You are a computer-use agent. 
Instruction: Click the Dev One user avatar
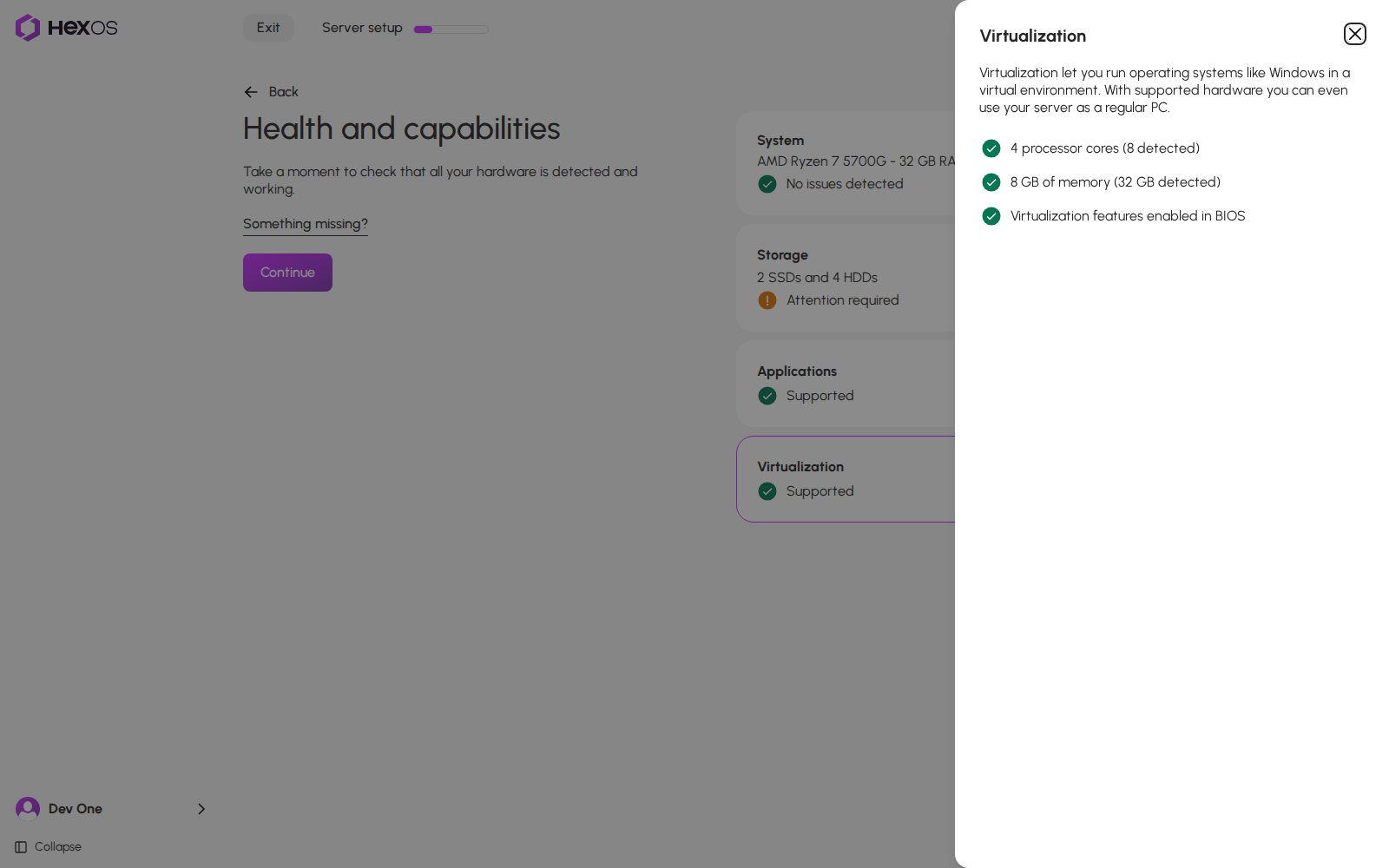[28, 809]
